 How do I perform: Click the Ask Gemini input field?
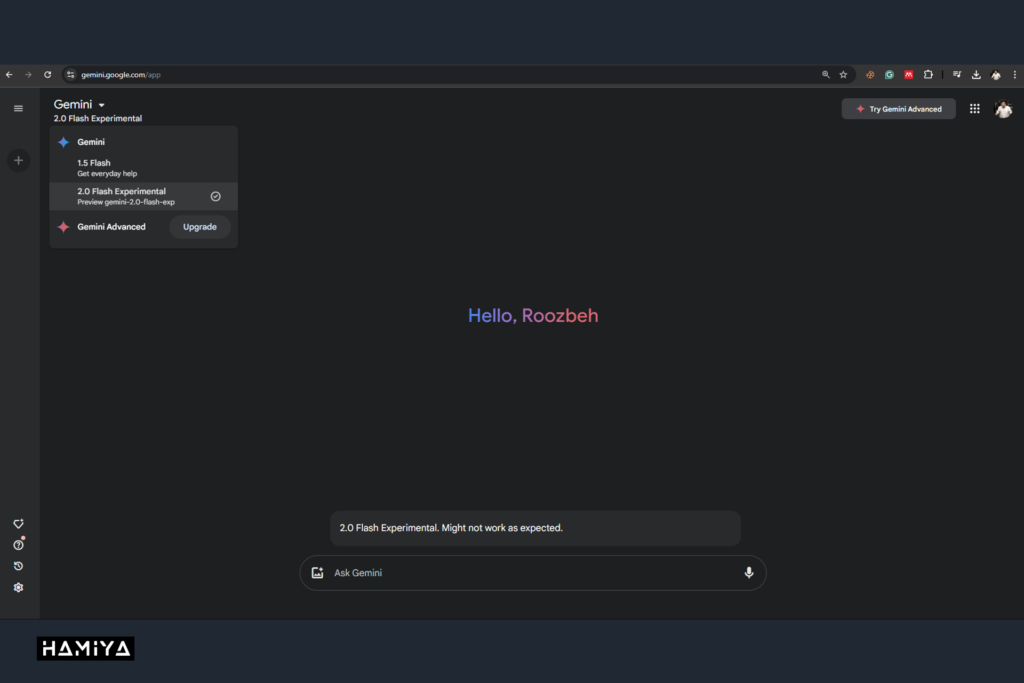coord(532,573)
